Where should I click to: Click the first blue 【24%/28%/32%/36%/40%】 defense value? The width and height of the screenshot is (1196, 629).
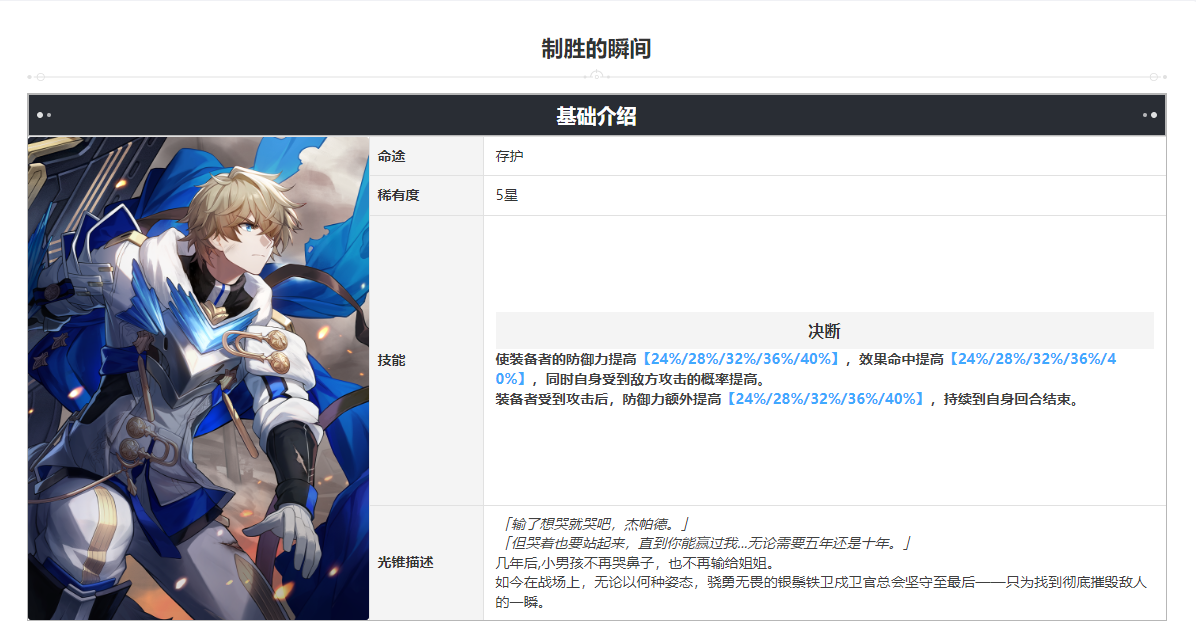point(740,359)
